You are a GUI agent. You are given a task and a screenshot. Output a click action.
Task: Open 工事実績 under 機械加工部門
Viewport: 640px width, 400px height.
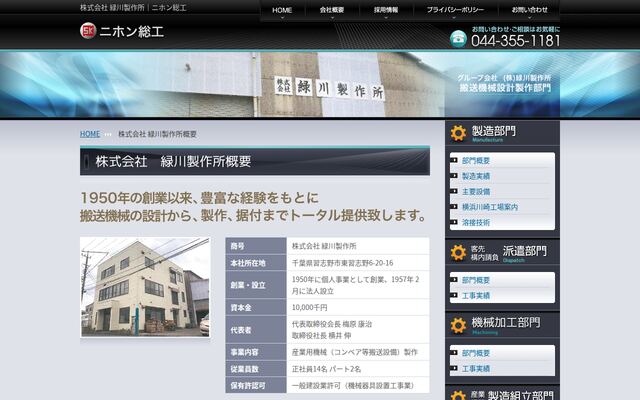point(476,369)
